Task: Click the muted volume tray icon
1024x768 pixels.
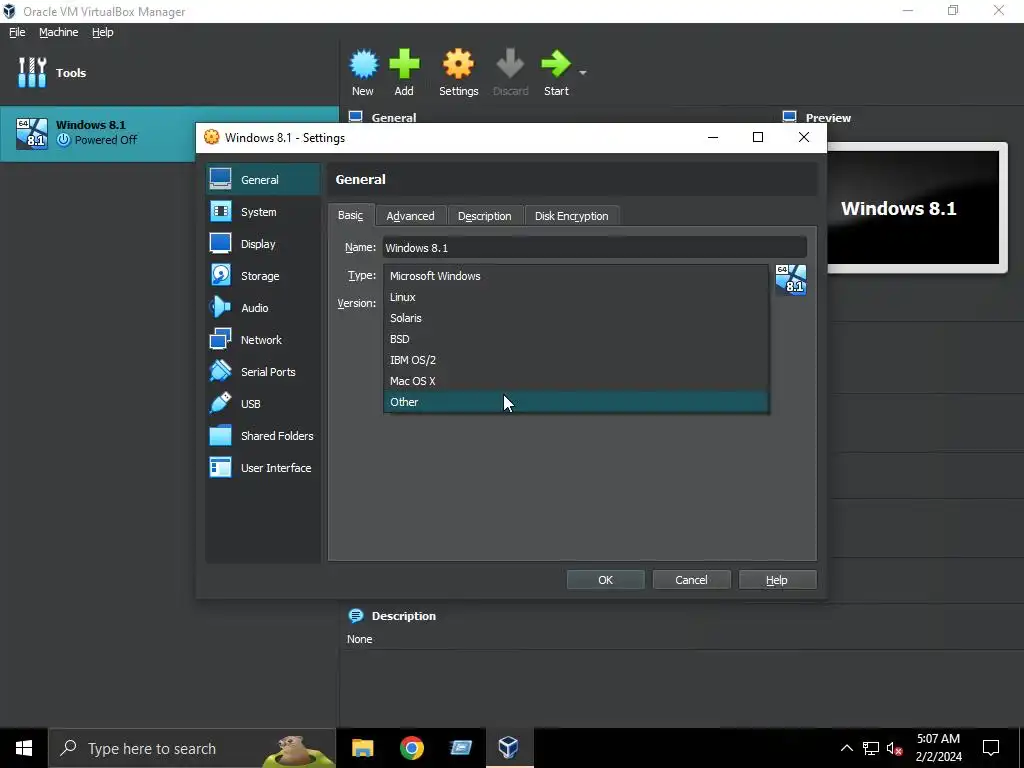Action: 894,748
